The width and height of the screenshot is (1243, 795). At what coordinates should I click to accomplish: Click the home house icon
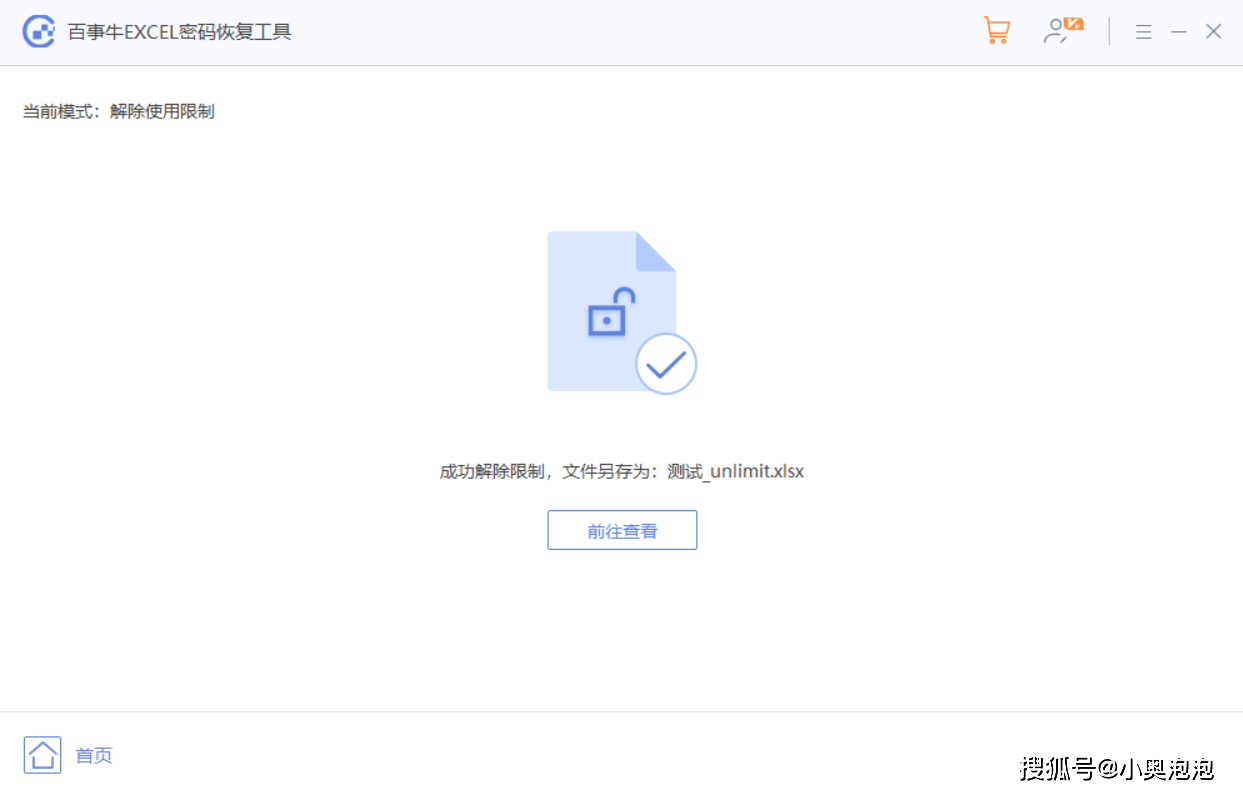click(43, 755)
